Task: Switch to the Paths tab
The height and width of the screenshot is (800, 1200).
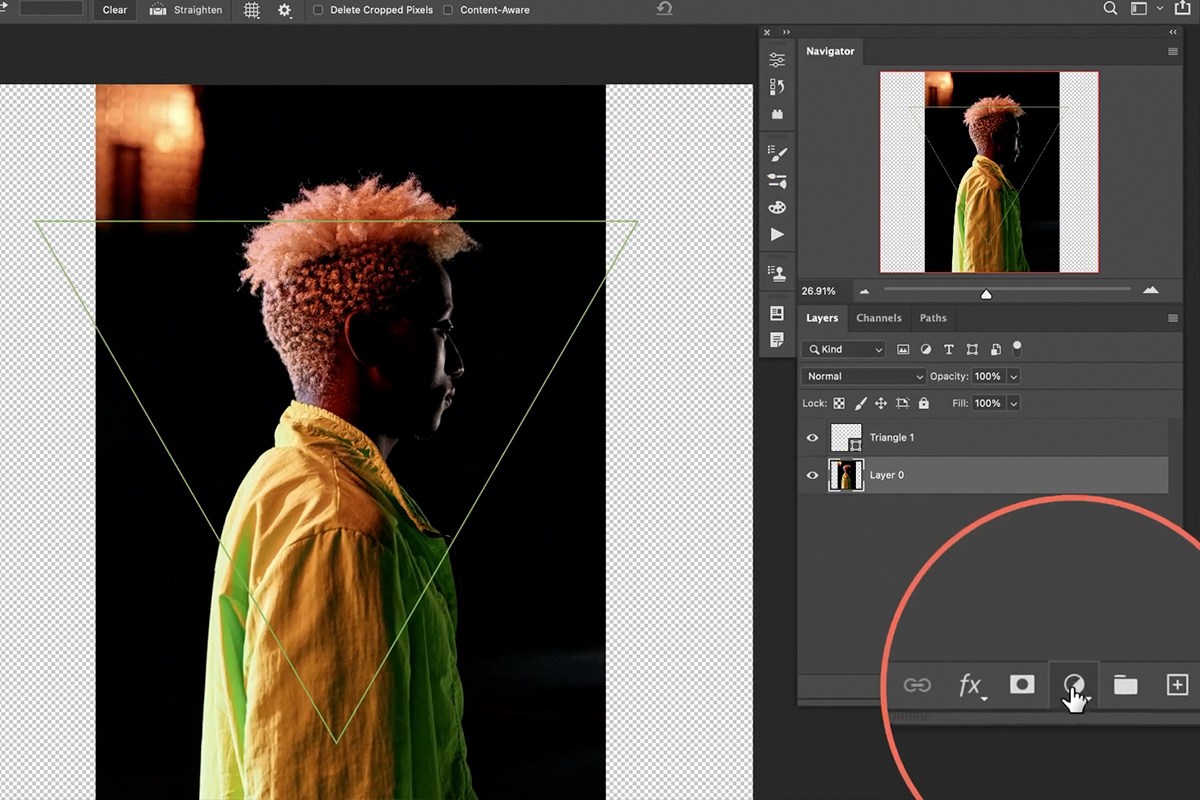Action: coord(933,318)
